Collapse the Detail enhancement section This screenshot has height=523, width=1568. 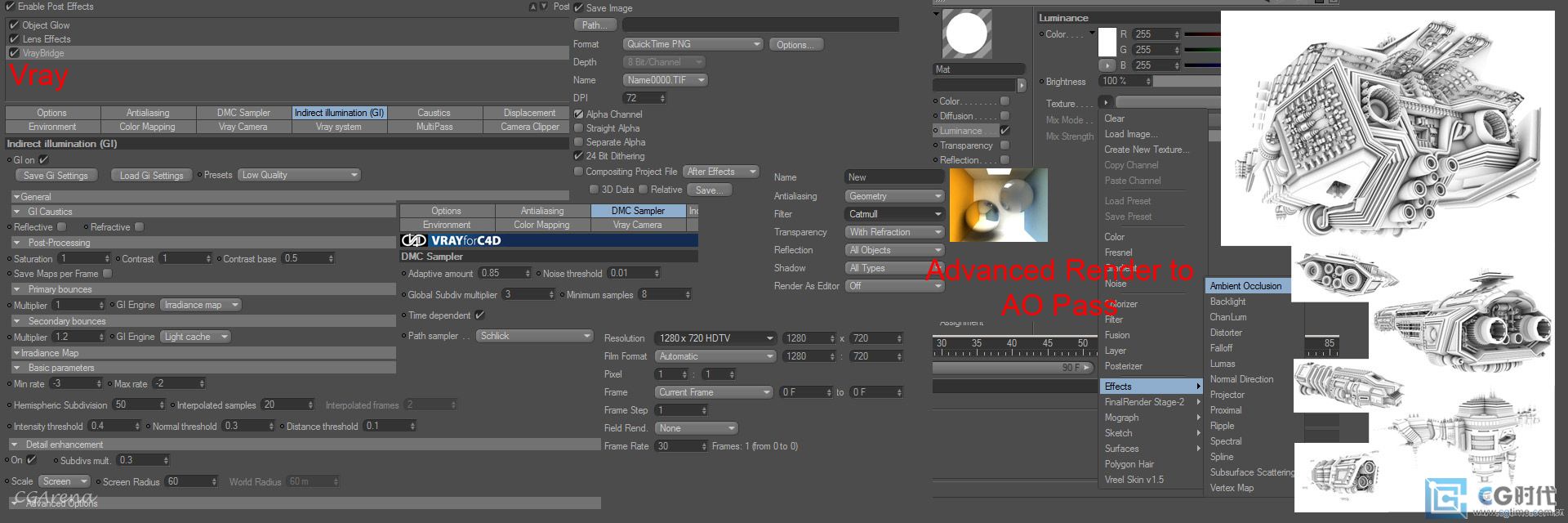(15, 445)
